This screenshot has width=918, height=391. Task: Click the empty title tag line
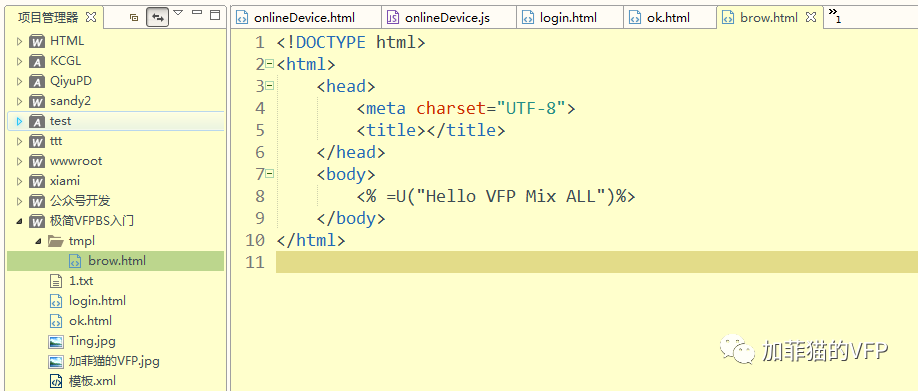[430, 130]
